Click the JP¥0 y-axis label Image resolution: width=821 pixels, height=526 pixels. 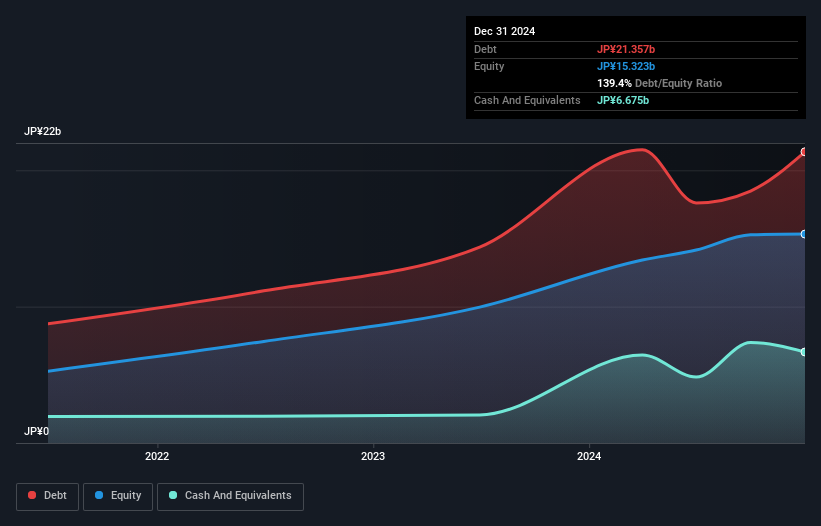point(36,431)
